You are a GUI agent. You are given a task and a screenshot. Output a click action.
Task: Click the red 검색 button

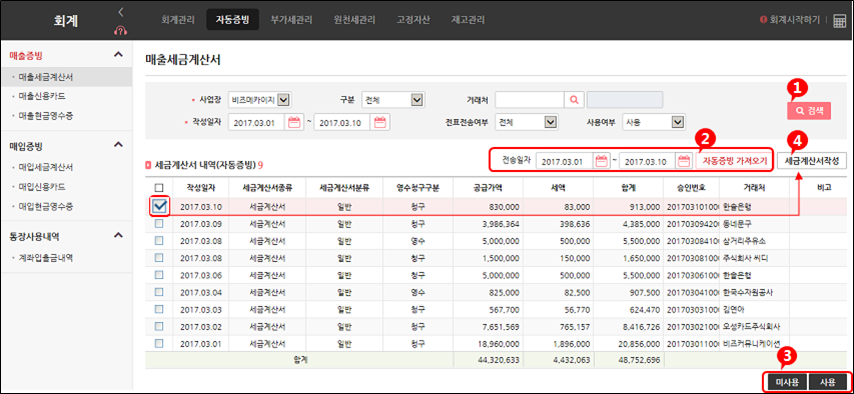pyautogui.click(x=809, y=110)
